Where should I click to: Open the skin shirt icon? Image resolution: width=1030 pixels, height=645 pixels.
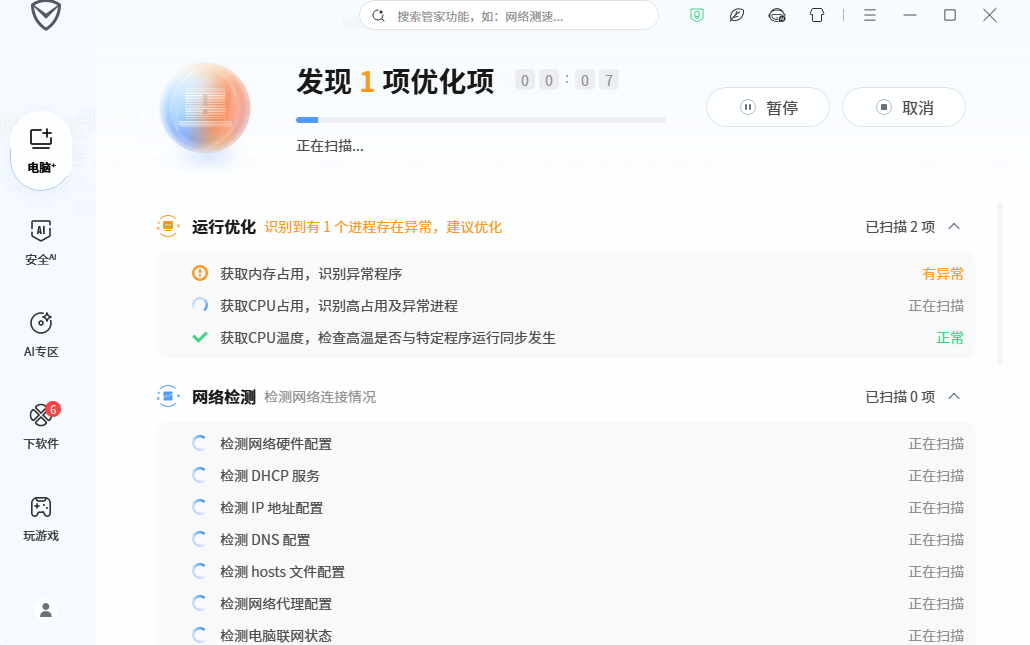(817, 15)
